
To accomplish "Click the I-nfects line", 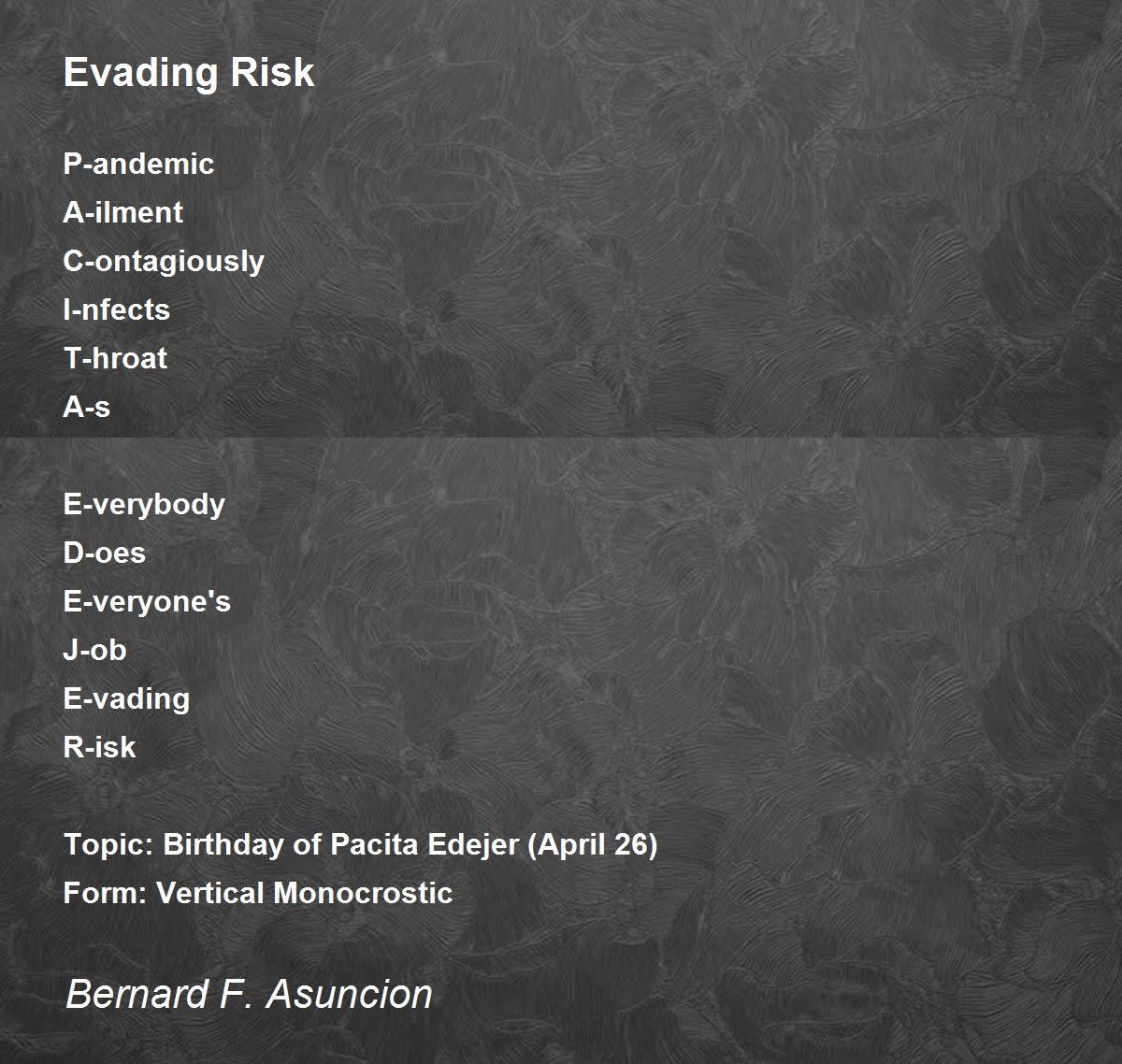I will point(117,309).
